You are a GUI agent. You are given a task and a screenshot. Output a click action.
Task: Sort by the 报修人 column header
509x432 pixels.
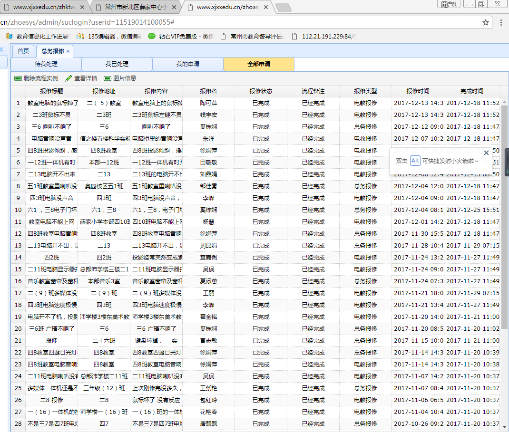(208, 91)
